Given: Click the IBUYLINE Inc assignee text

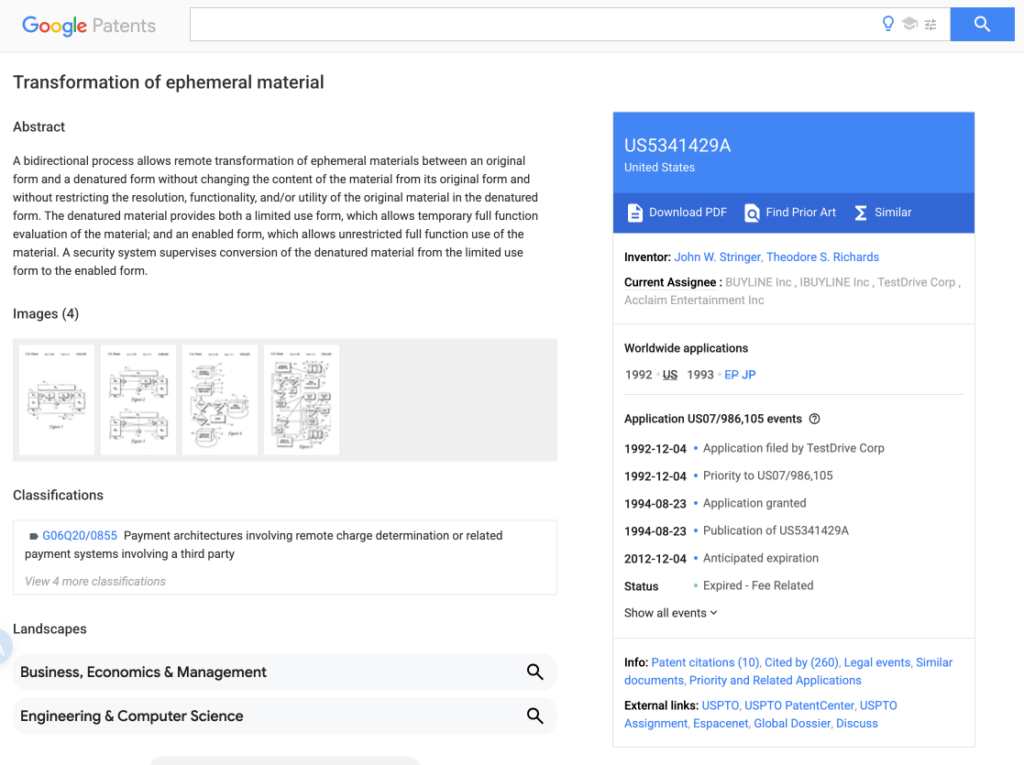Looking at the screenshot, I should pos(835,282).
